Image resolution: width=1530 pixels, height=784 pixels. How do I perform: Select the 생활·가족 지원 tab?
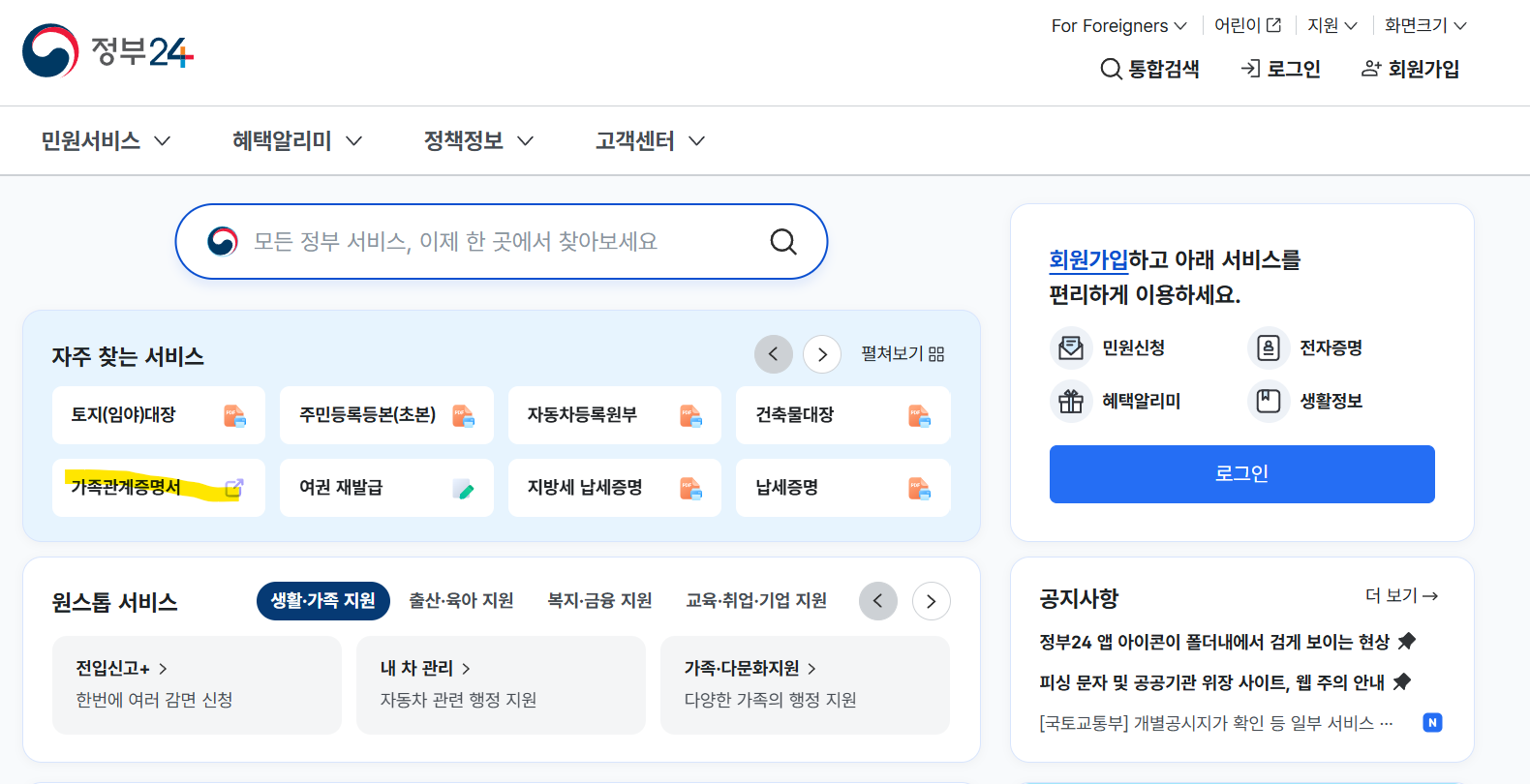pos(323,601)
